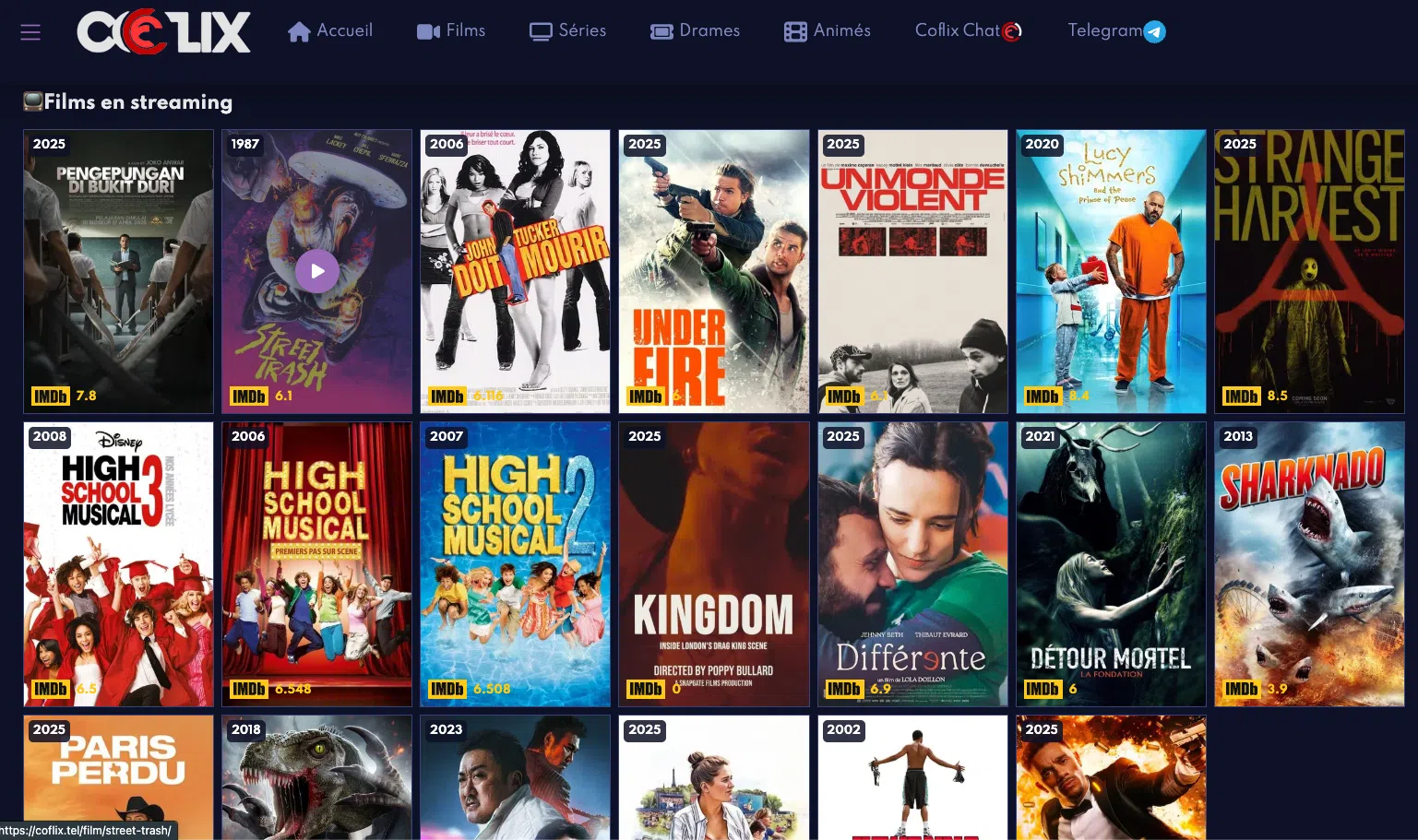
Task: Open the Animés menu
Action: click(828, 31)
